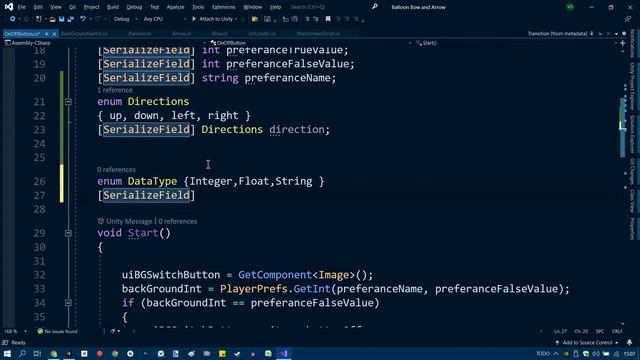Switch to BackGroundSwitch.cs tab
640x360 pixels.
point(84,33)
